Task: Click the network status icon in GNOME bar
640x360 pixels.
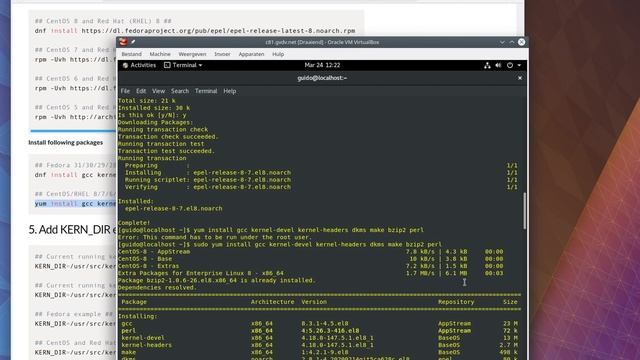Action: [487, 65]
